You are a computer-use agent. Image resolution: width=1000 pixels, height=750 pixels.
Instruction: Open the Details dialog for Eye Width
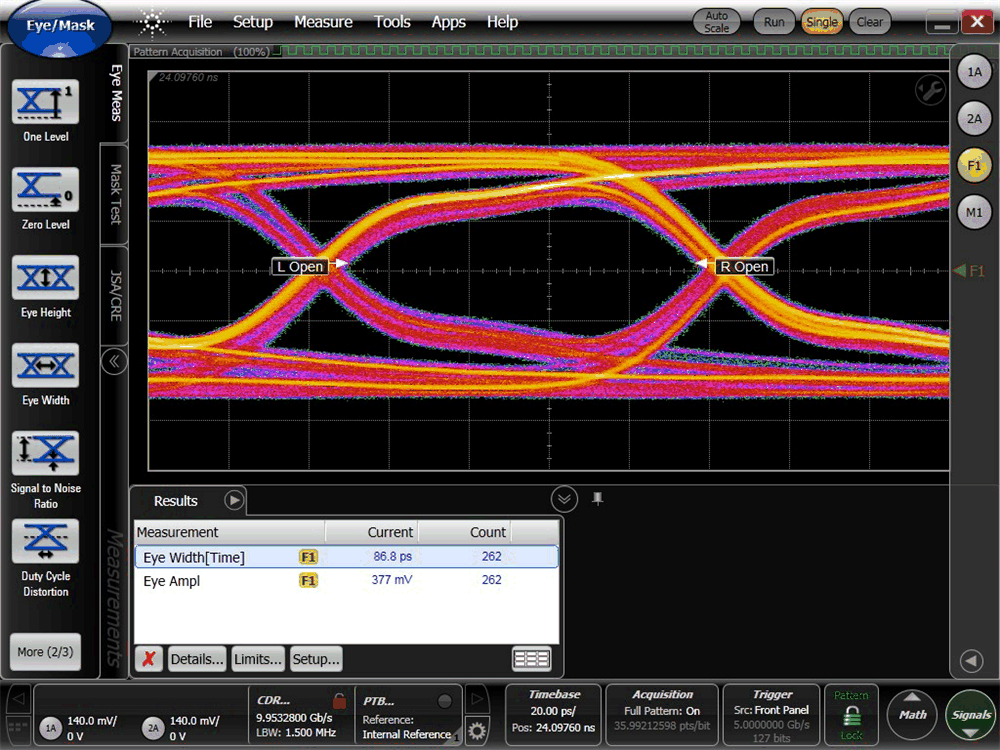point(197,659)
